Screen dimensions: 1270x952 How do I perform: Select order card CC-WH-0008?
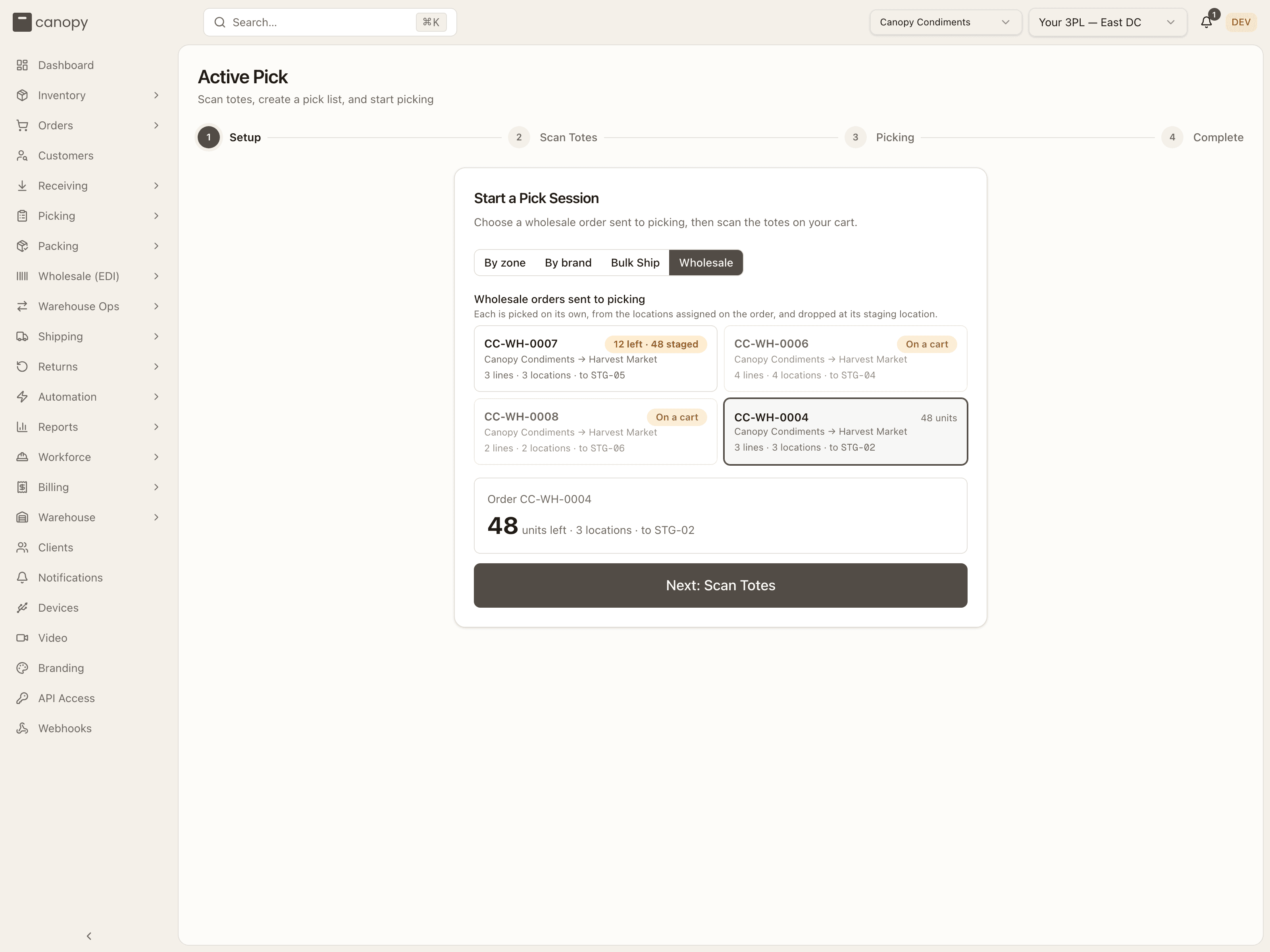point(595,432)
